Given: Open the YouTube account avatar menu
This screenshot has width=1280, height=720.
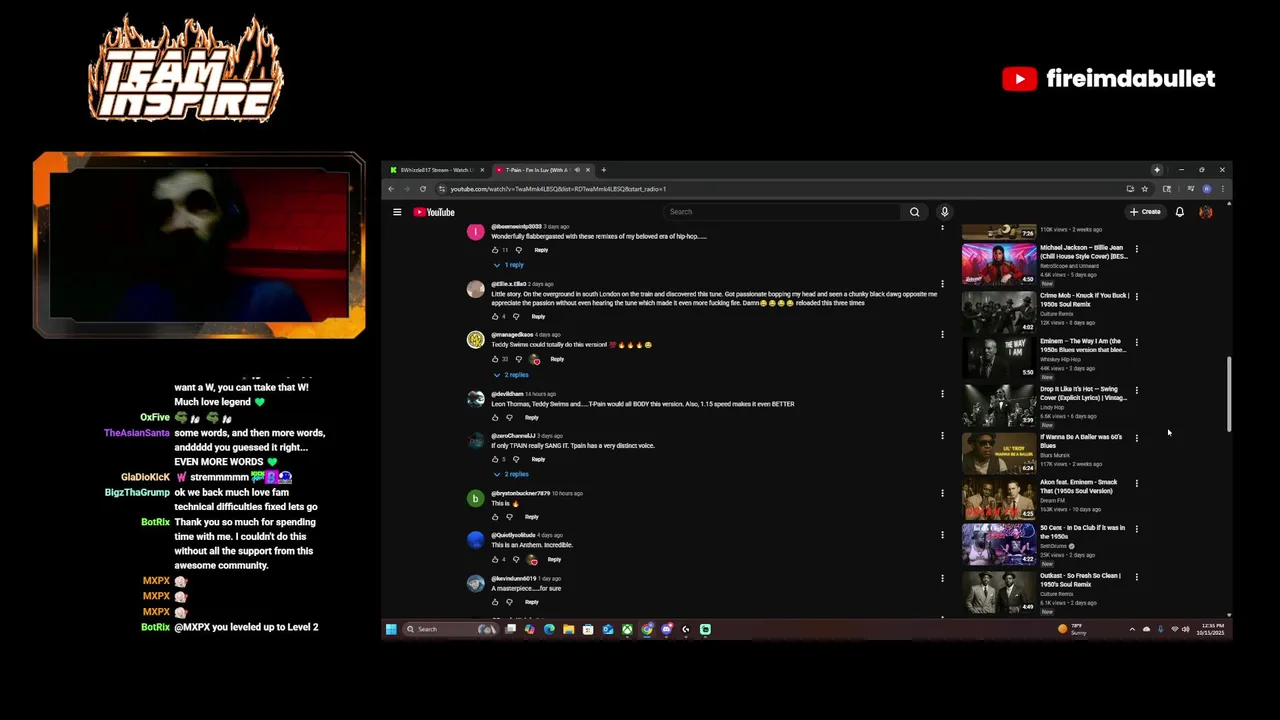Looking at the screenshot, I should 1206,212.
